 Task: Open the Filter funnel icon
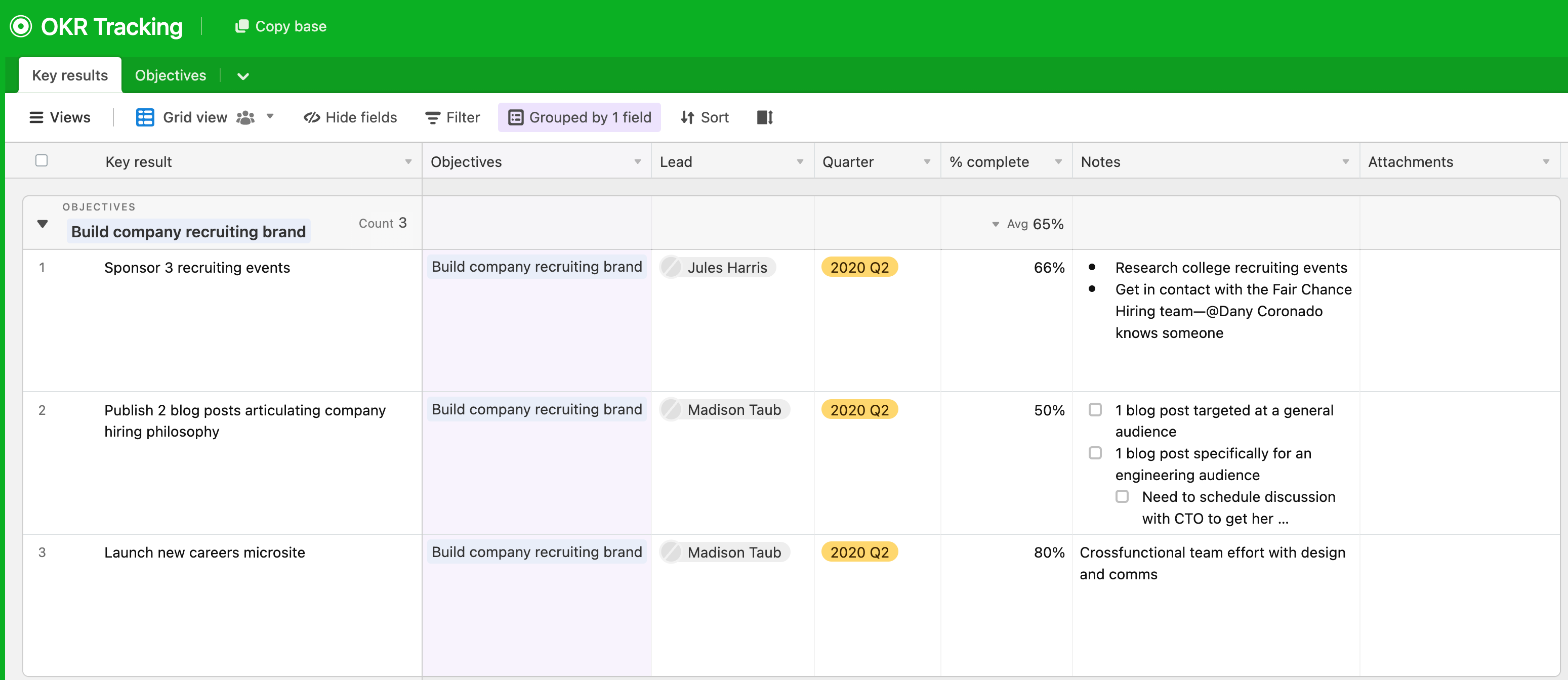coord(432,117)
